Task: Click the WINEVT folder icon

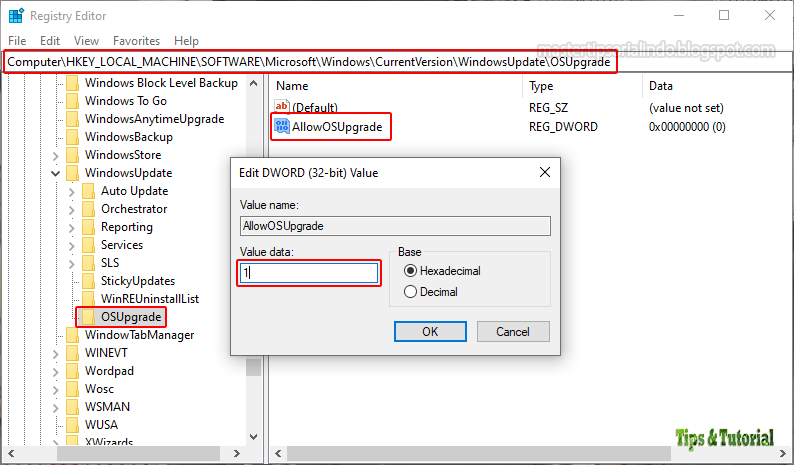Action: point(72,353)
